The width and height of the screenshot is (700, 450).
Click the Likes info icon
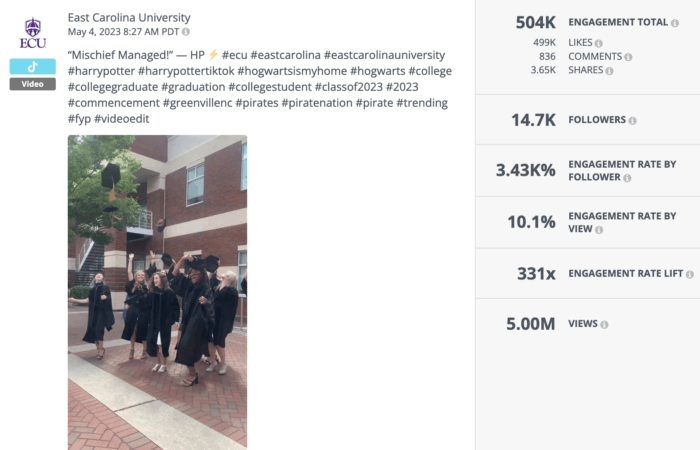click(x=598, y=43)
